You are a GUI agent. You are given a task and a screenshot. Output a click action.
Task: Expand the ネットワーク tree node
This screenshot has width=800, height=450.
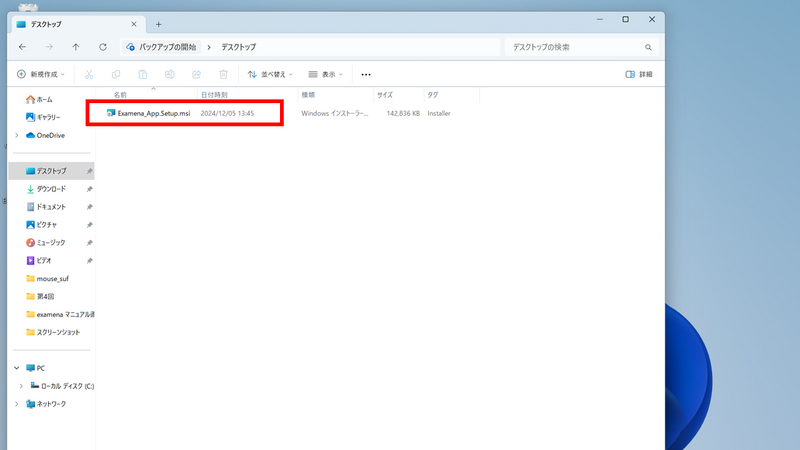pos(17,404)
